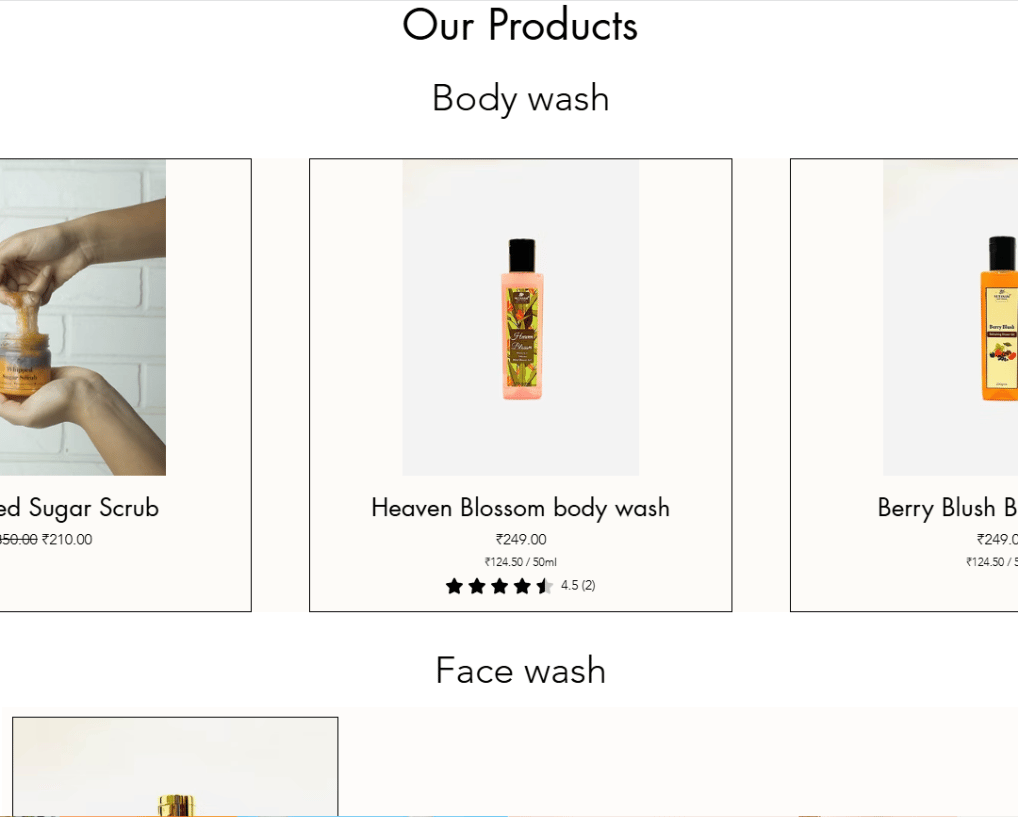The height and width of the screenshot is (817, 1018).
Task: Click the Sugar Scrub product title
Action: click(80, 508)
